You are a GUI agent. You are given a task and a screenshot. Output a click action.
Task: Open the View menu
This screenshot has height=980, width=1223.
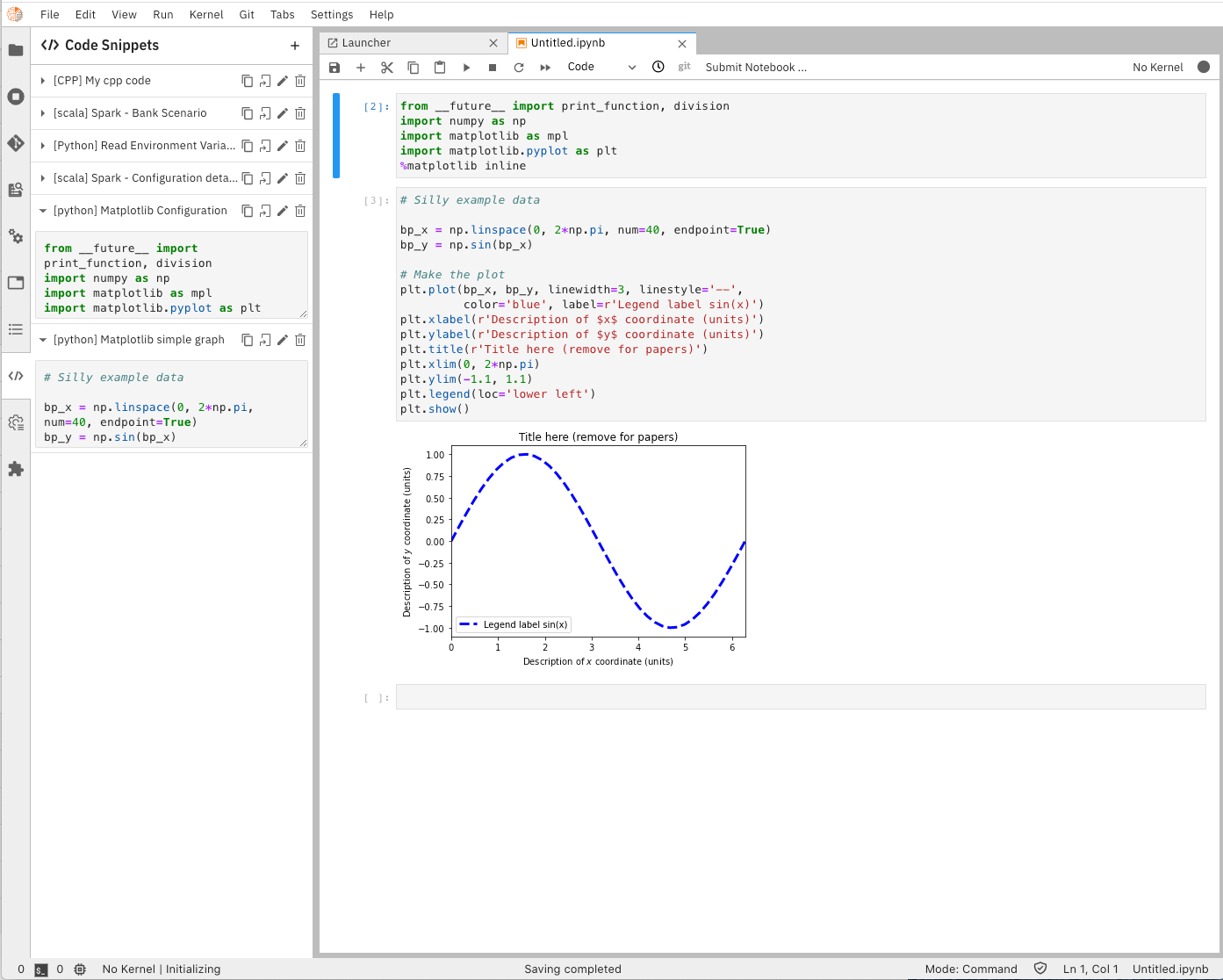click(124, 15)
